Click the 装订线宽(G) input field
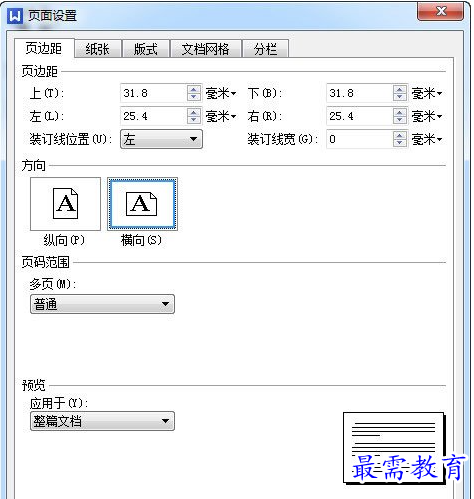Screen dimensions: 474x499 (x=360, y=139)
